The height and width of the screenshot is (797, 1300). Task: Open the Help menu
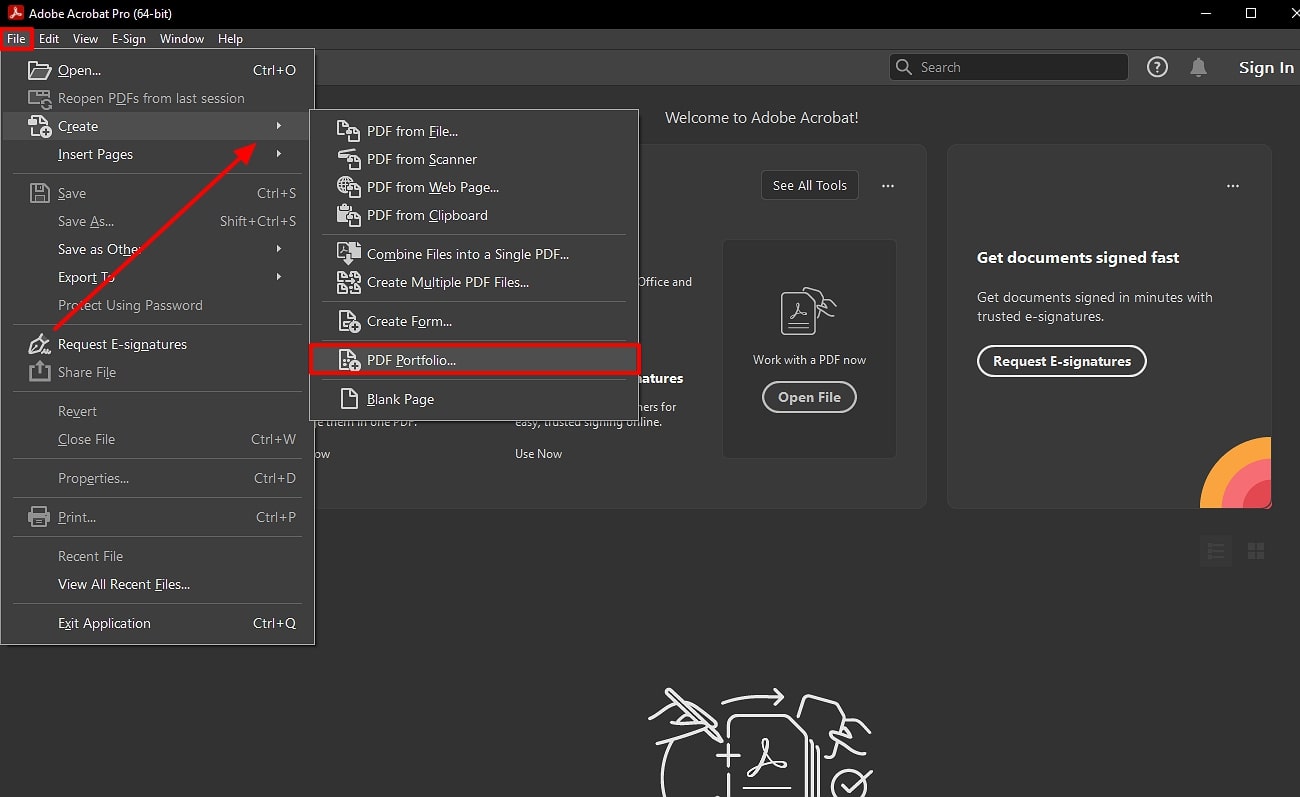230,39
